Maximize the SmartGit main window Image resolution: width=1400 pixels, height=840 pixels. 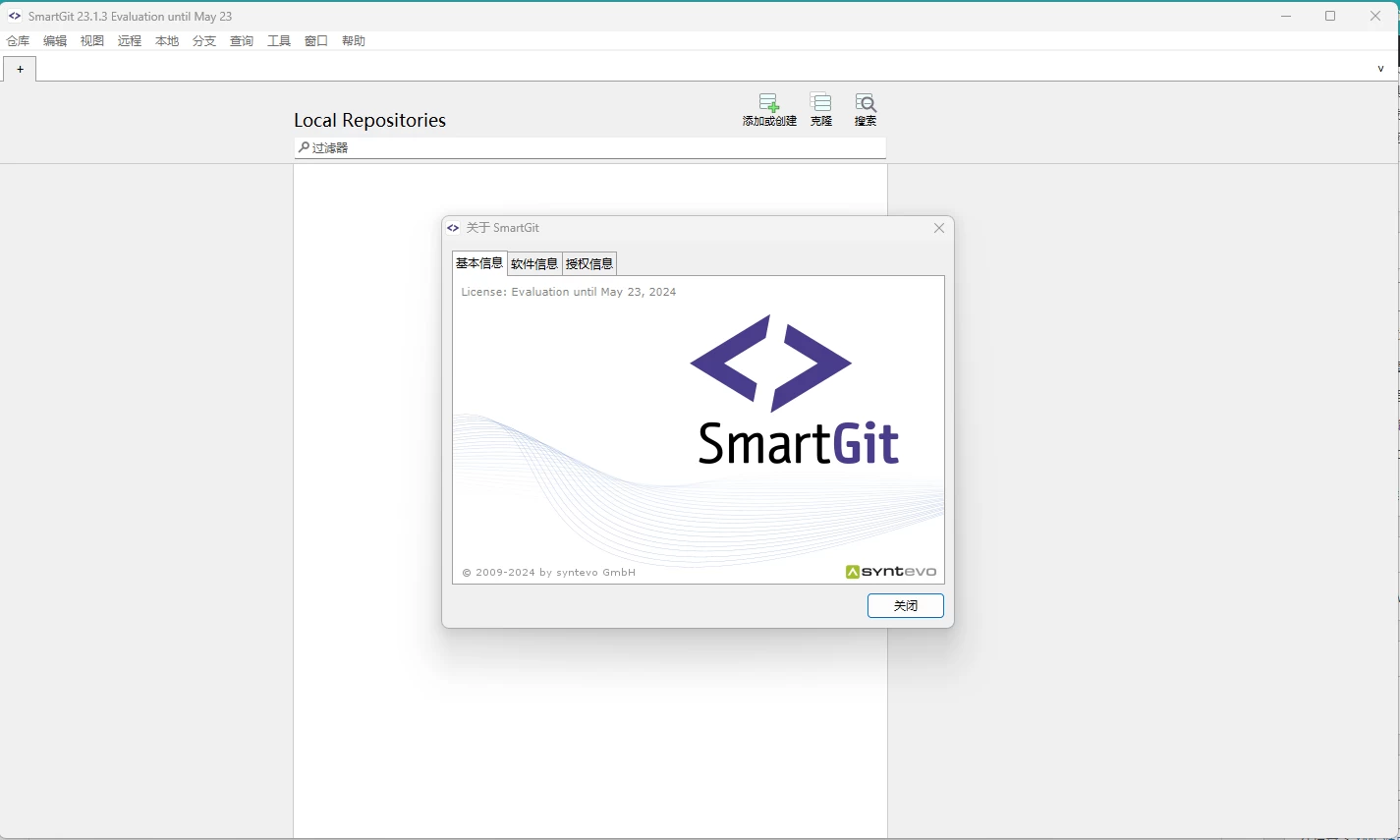[1330, 16]
